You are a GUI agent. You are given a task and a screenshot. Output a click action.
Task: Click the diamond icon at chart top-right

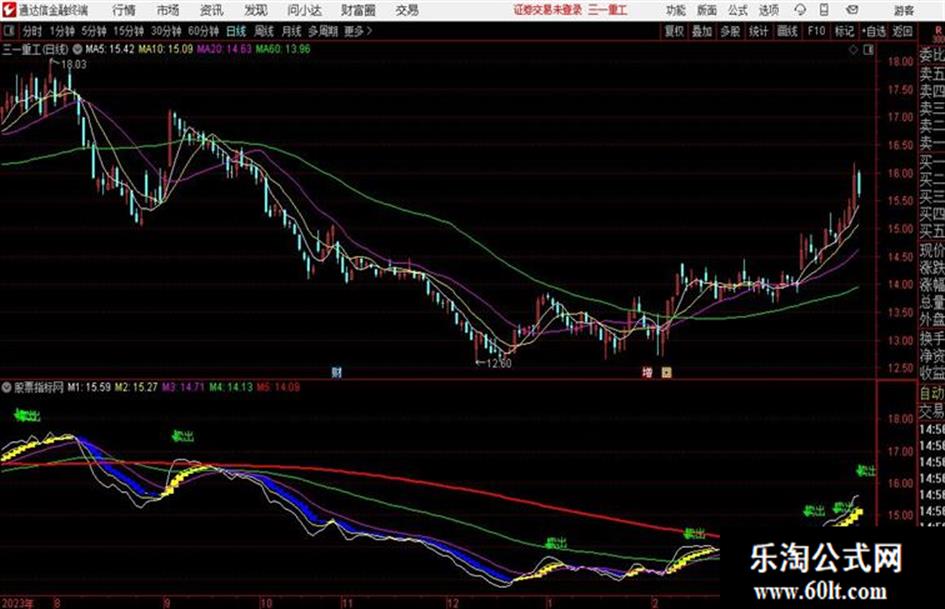tap(853, 50)
